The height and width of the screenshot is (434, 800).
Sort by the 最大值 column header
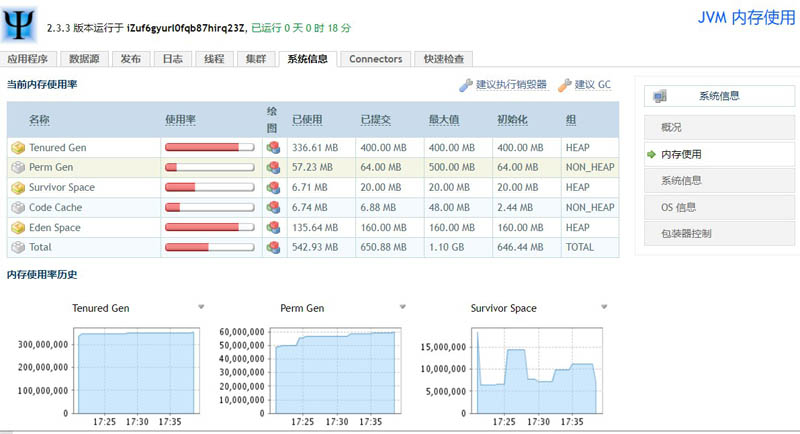444,120
